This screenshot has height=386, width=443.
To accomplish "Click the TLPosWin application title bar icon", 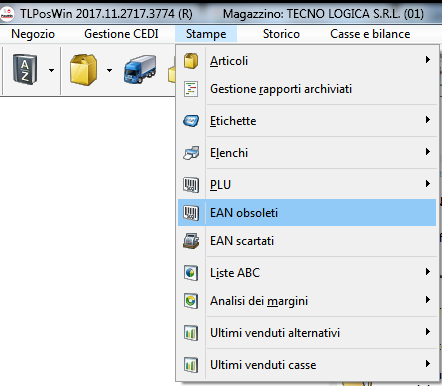I will (x=7, y=13).
